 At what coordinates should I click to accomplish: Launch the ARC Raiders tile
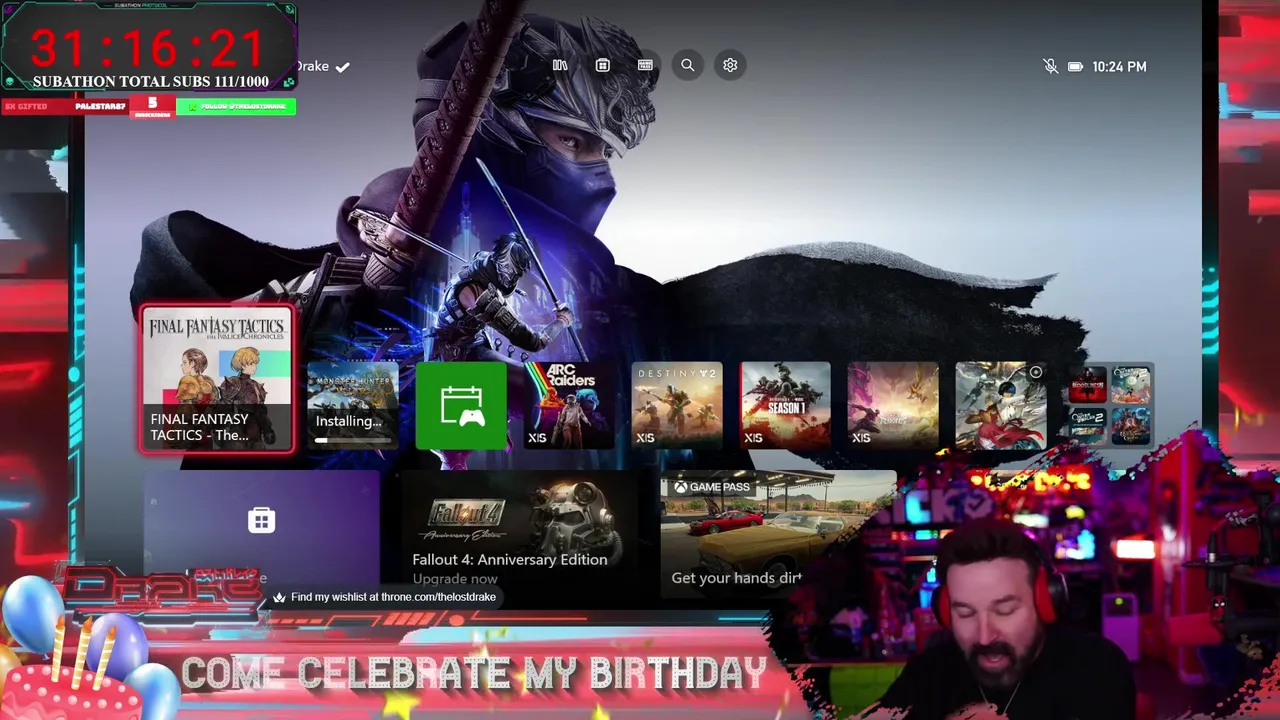(x=569, y=405)
